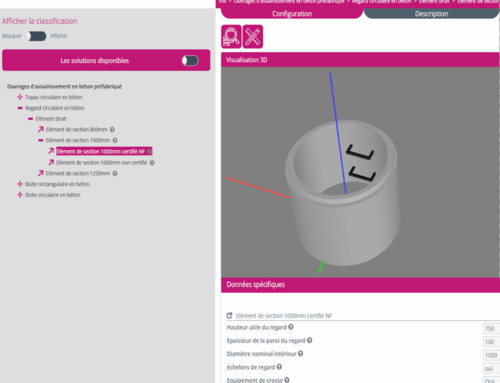The width and height of the screenshot is (500, 383).
Task: Select Elément de section 1000mm certifié NF
Action: (101, 152)
